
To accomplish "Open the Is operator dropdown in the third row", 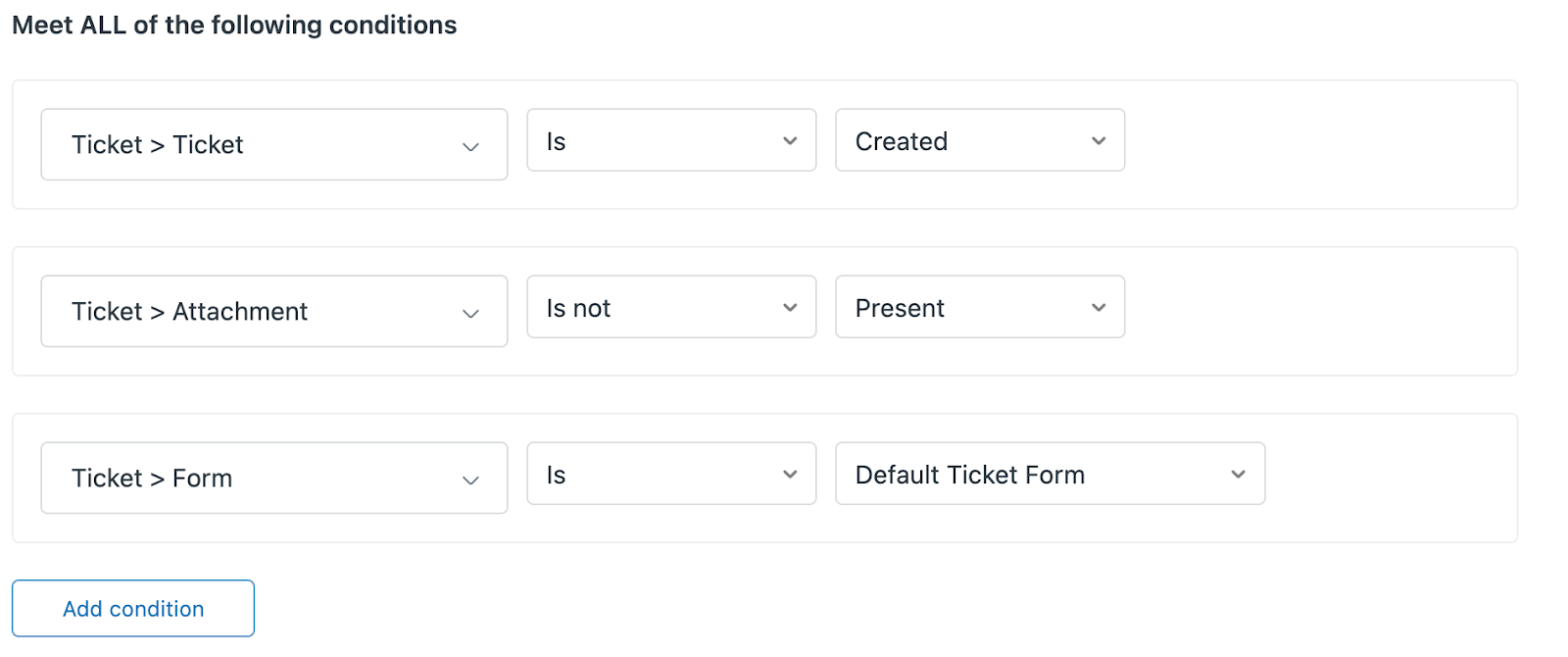I will (x=671, y=474).
